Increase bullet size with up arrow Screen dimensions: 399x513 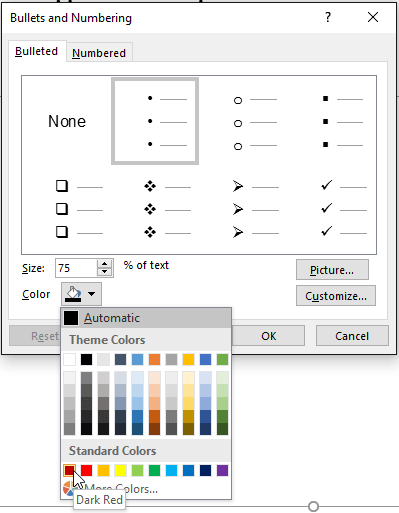[x=105, y=264]
